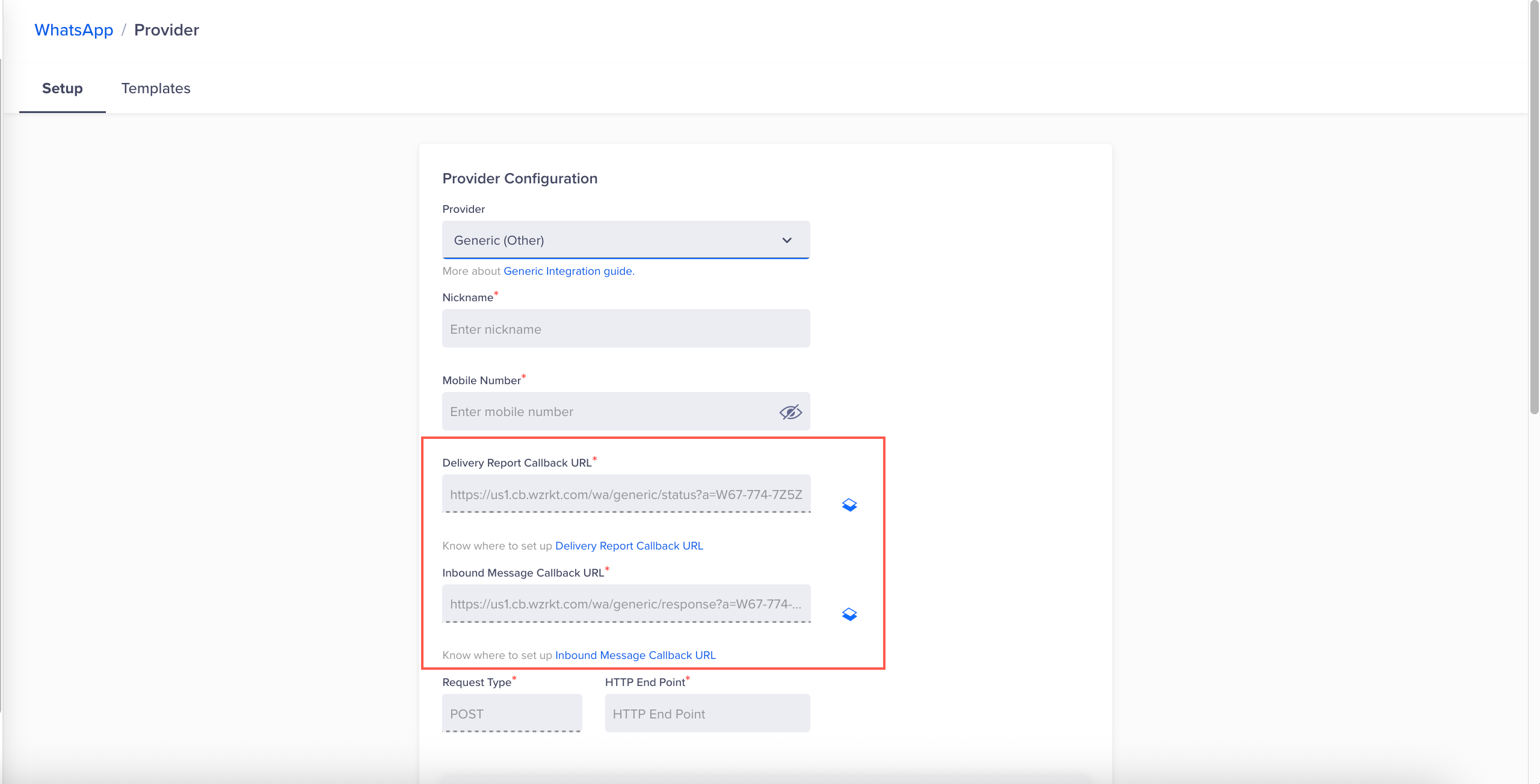Open the Delivery Report Callback URL help link

tap(629, 546)
